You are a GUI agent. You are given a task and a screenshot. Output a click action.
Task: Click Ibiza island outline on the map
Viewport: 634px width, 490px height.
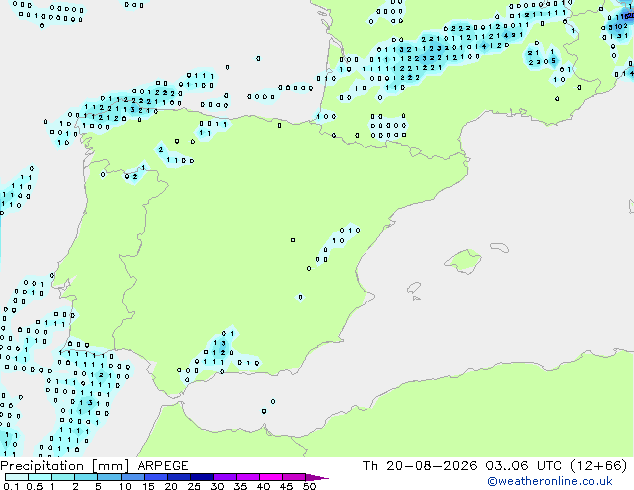click(414, 288)
